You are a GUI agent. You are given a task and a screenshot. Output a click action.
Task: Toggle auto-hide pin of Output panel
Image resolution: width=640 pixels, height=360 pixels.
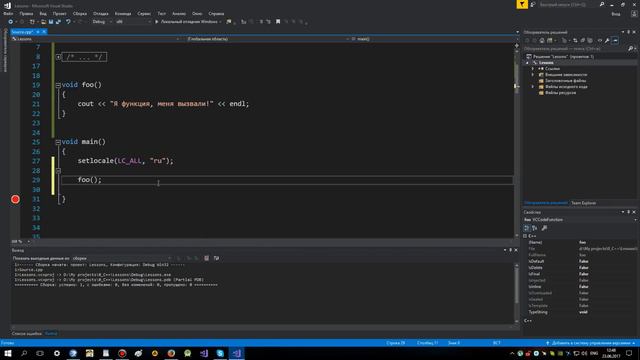[510, 250]
